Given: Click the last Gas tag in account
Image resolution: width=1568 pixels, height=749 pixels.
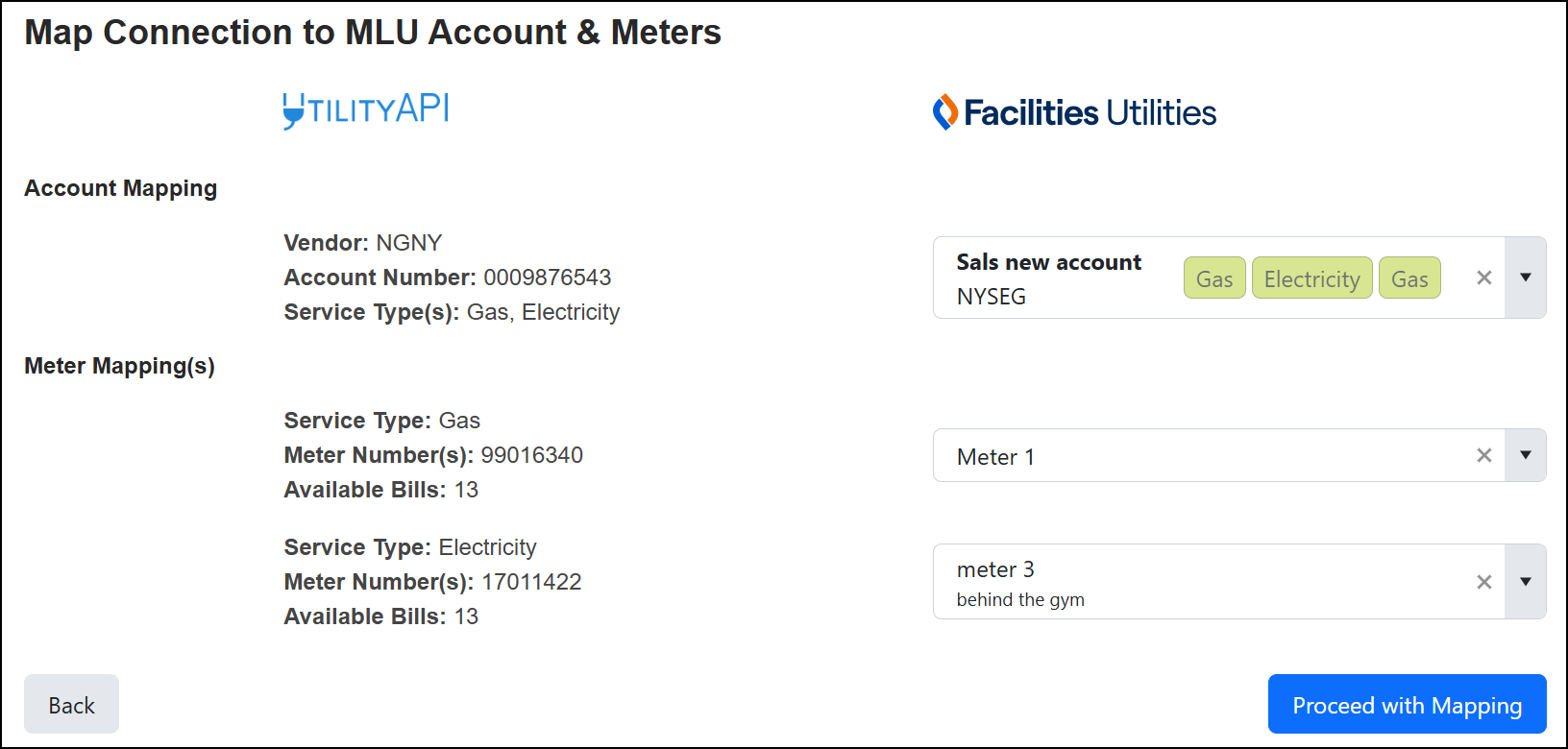Looking at the screenshot, I should click(1409, 278).
